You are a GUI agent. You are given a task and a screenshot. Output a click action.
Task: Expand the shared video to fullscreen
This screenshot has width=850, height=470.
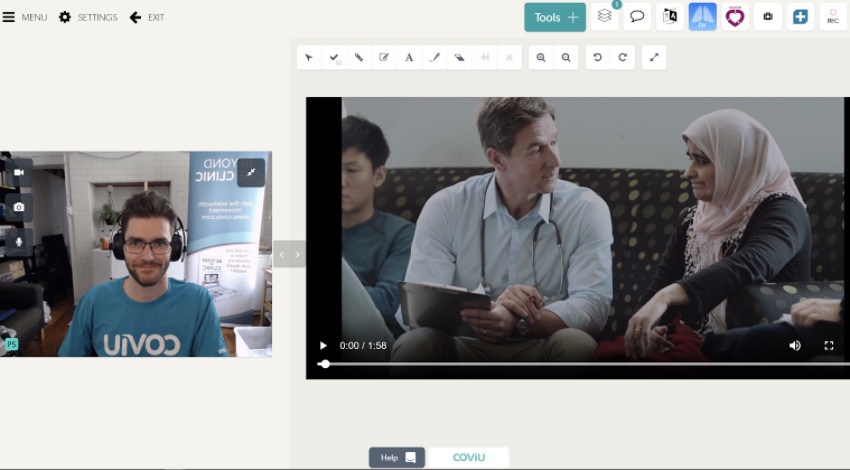pos(829,346)
